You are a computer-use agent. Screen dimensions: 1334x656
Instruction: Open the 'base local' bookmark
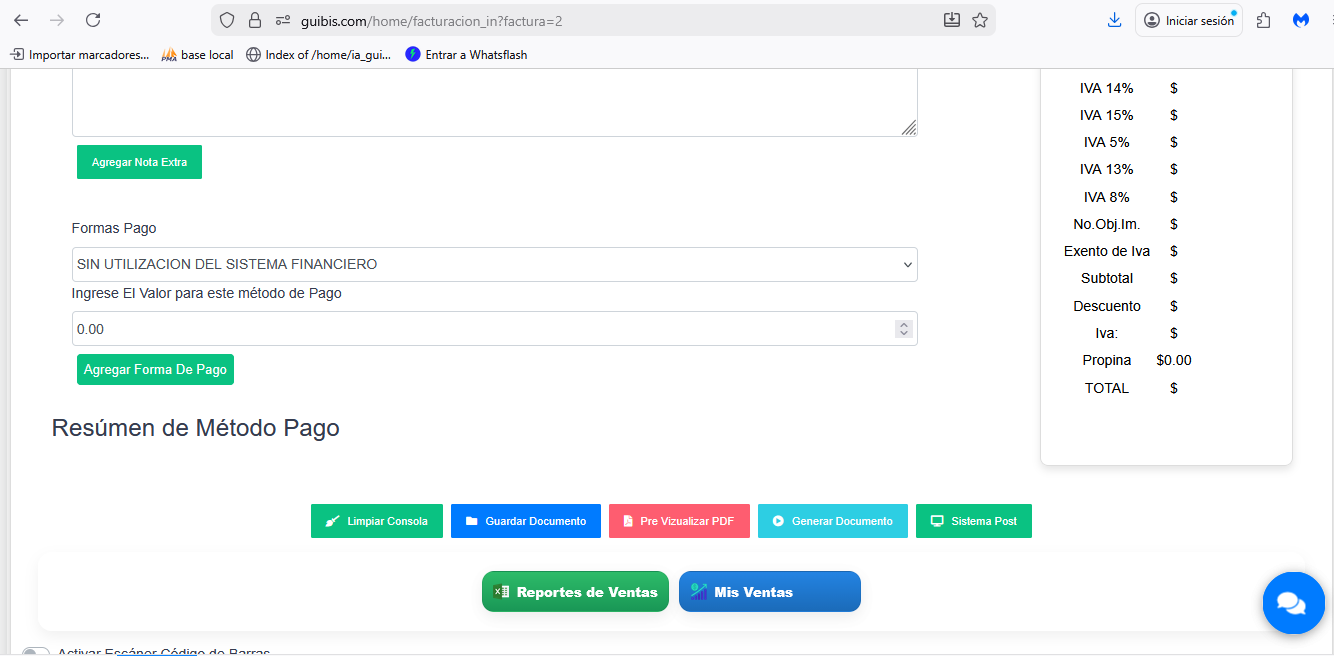point(197,55)
